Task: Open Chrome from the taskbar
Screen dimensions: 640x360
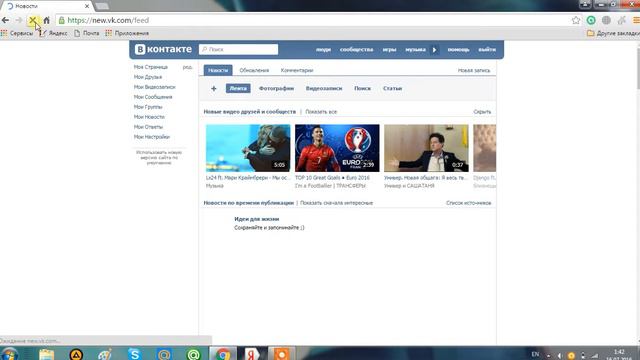Action: [223, 354]
